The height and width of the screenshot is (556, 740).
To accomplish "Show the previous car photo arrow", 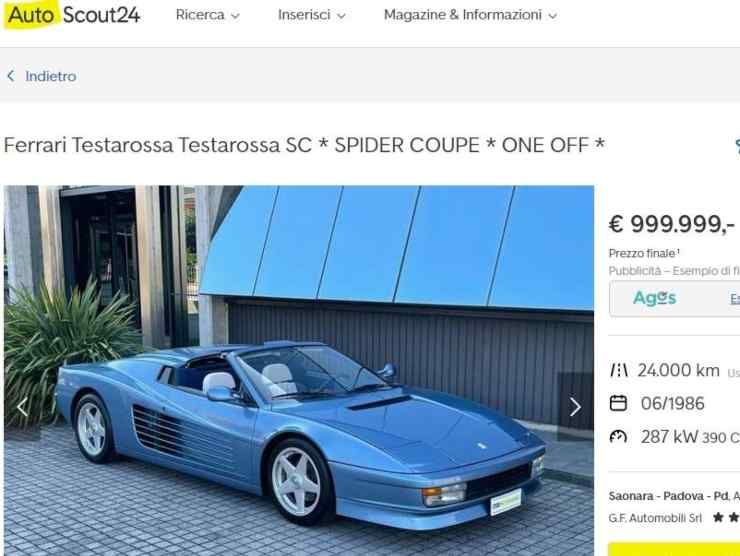I will (x=22, y=407).
